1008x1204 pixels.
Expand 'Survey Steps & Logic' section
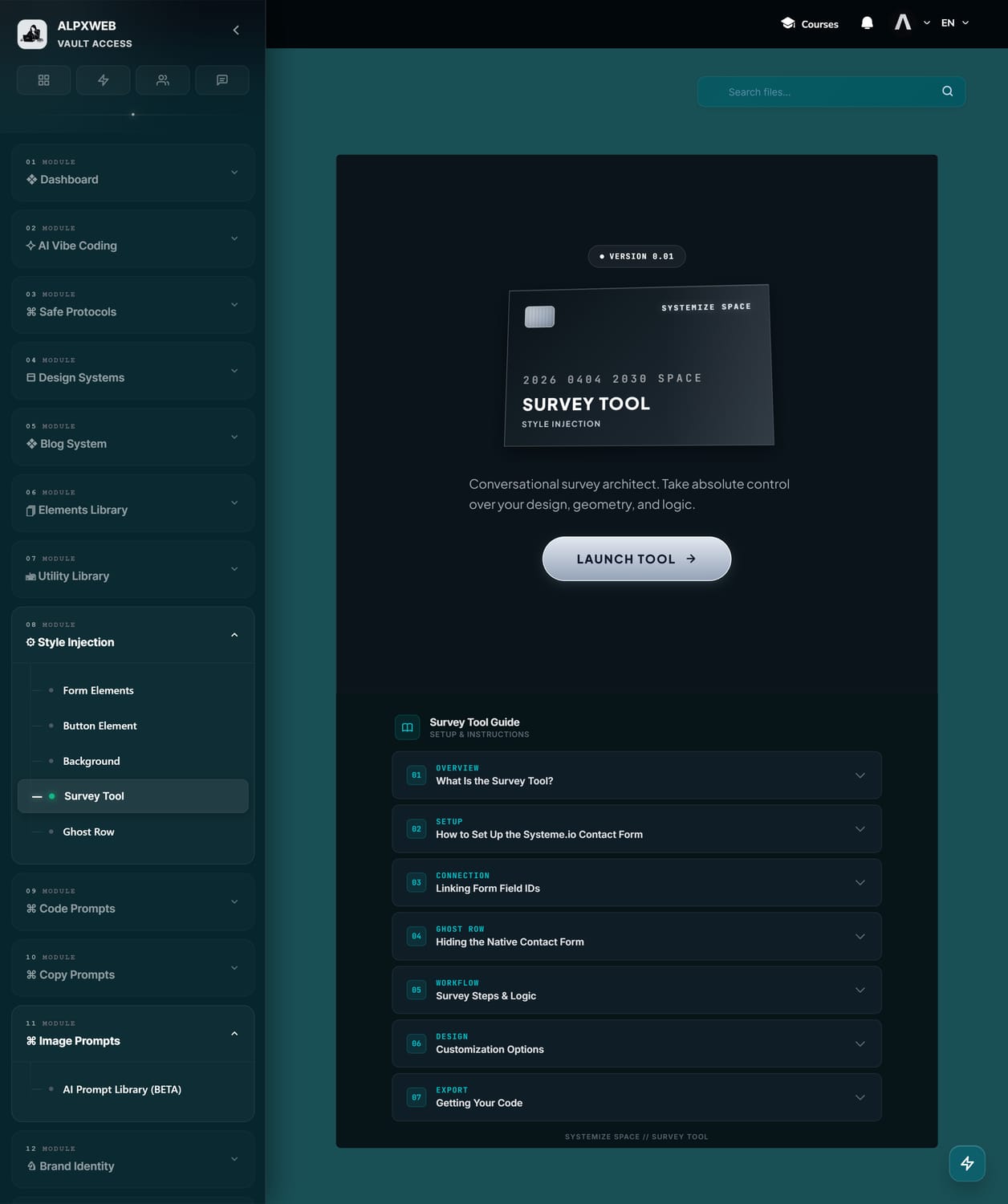636,990
